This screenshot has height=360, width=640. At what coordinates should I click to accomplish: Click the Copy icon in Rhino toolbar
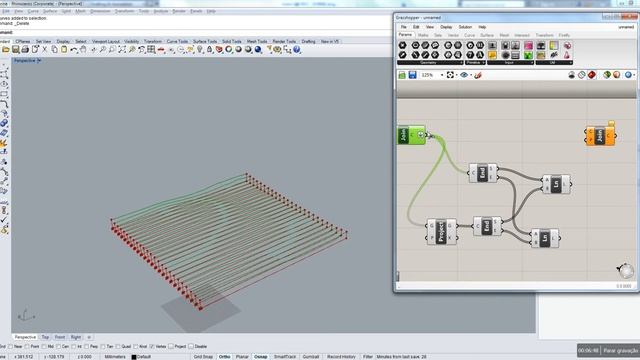54,50
